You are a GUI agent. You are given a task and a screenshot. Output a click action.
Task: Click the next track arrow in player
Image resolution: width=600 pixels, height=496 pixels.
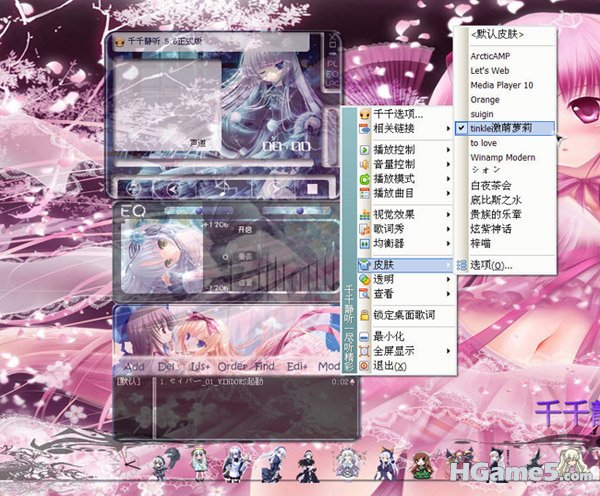275,188
